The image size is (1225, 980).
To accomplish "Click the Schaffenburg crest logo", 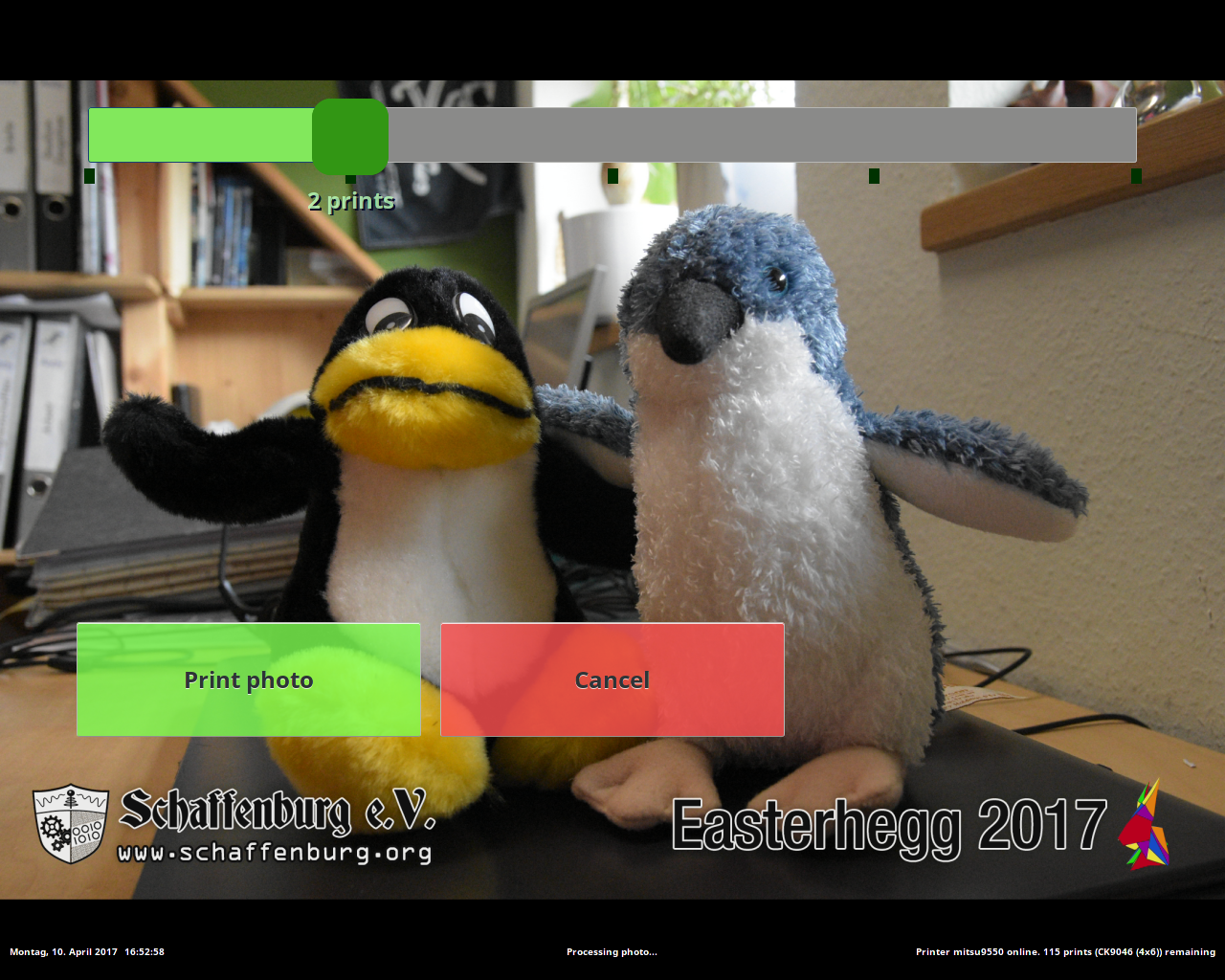I will tap(71, 824).
